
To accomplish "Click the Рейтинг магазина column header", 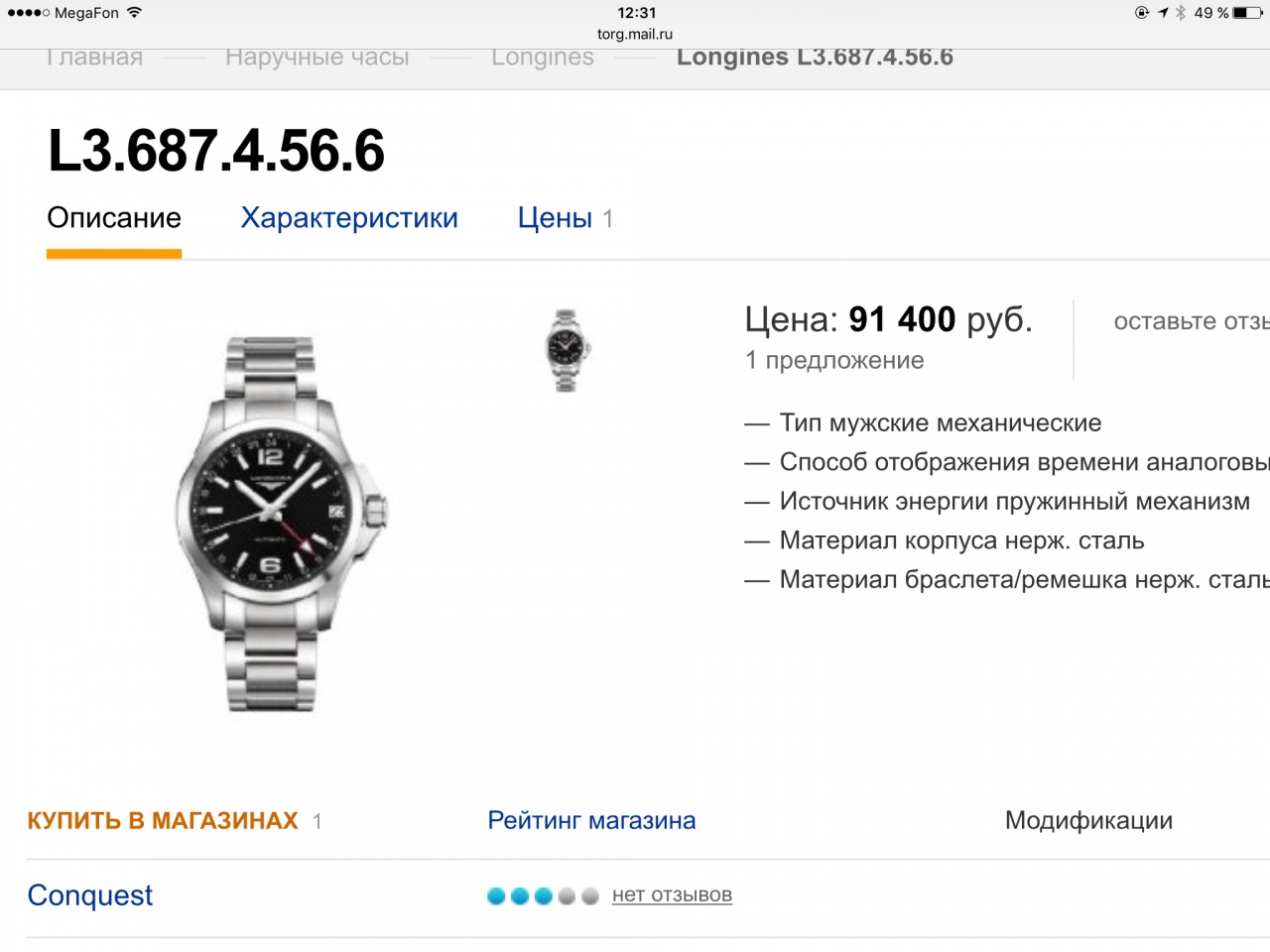I will [x=591, y=821].
